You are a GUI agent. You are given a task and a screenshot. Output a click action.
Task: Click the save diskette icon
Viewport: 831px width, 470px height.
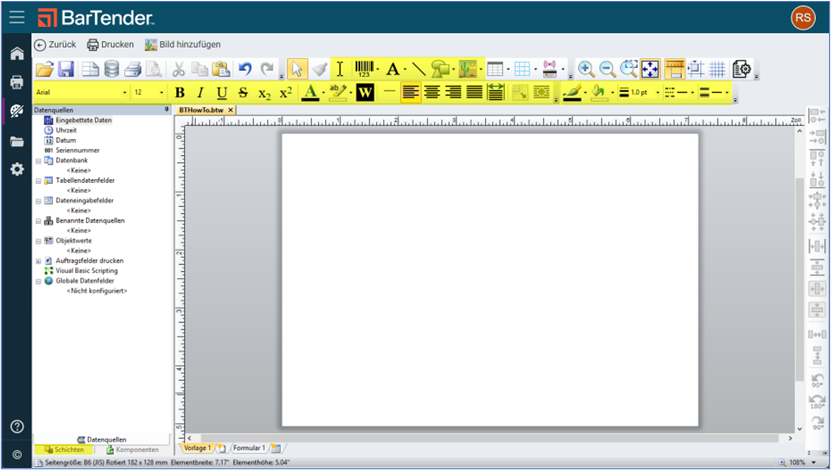point(66,69)
